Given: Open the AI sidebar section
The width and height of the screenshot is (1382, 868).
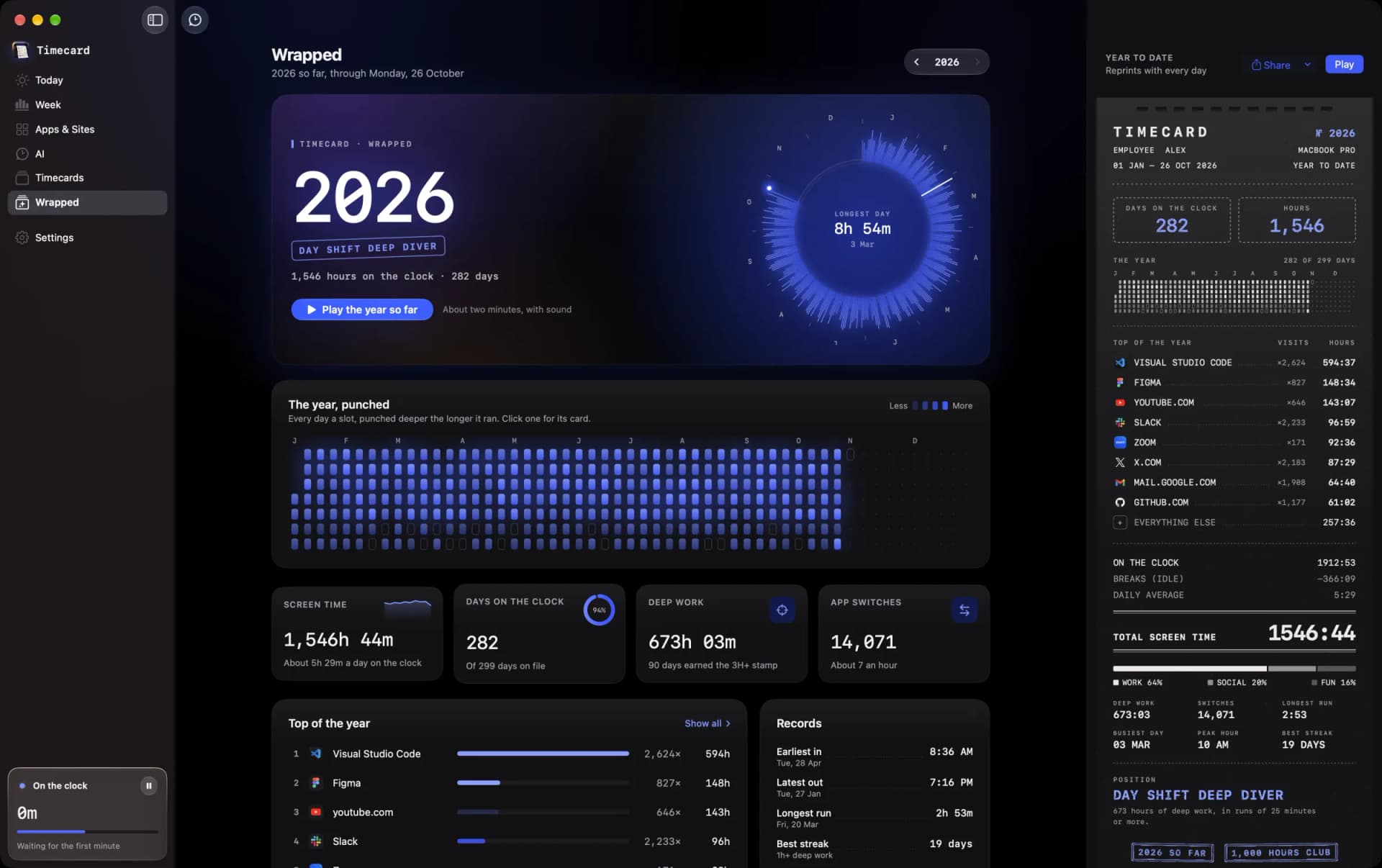Looking at the screenshot, I should click(87, 153).
